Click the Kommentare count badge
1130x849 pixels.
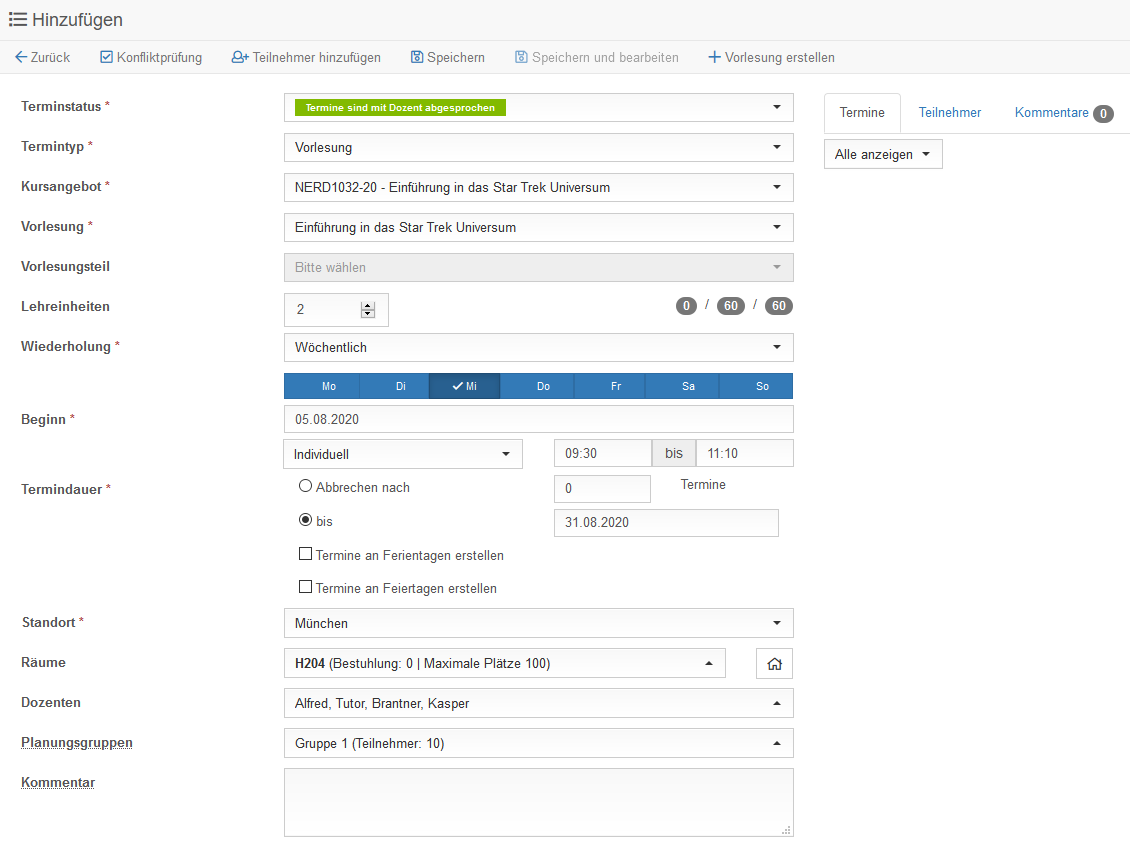point(1103,113)
